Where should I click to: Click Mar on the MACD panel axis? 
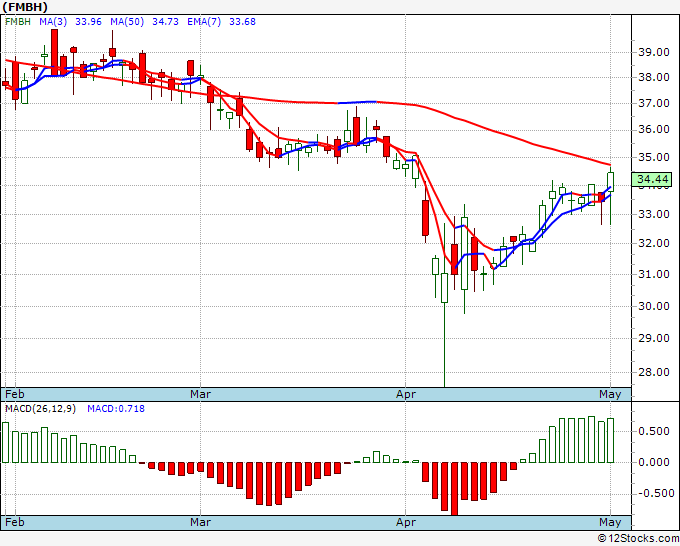pos(200,522)
